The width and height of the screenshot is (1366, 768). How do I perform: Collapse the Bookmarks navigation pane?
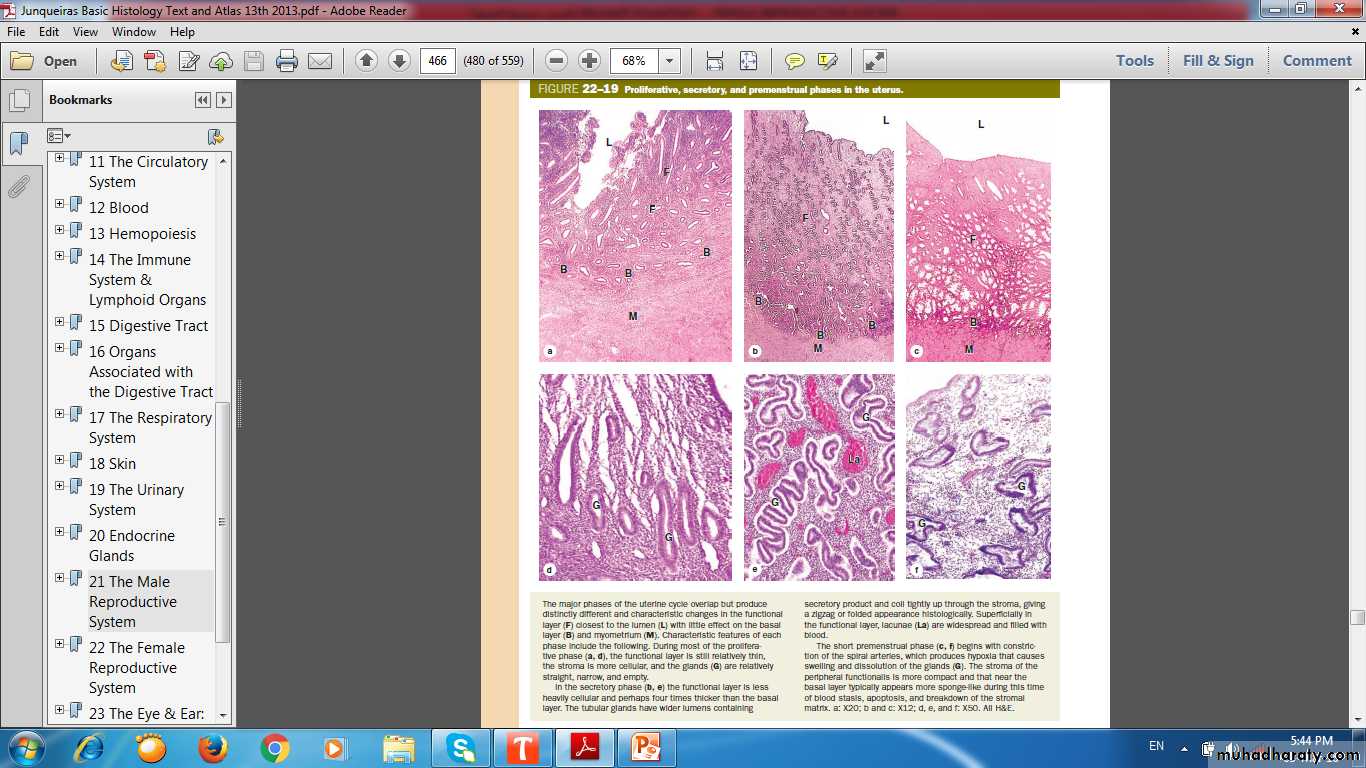[x=203, y=100]
